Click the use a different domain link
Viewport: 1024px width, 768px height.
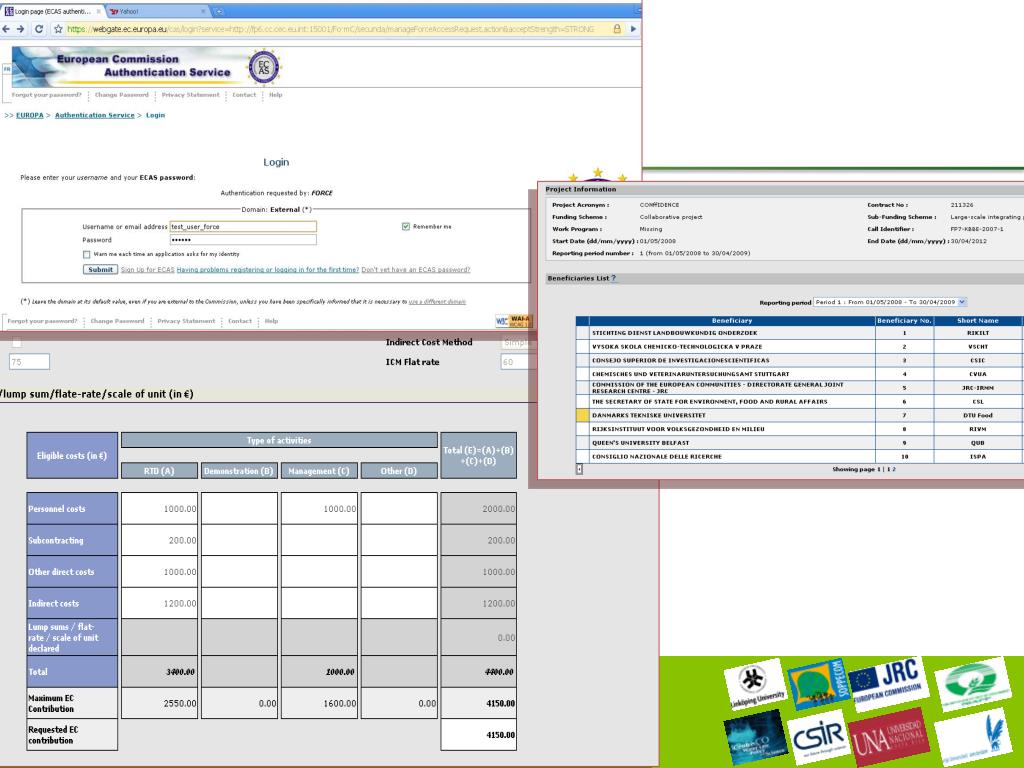(437, 302)
